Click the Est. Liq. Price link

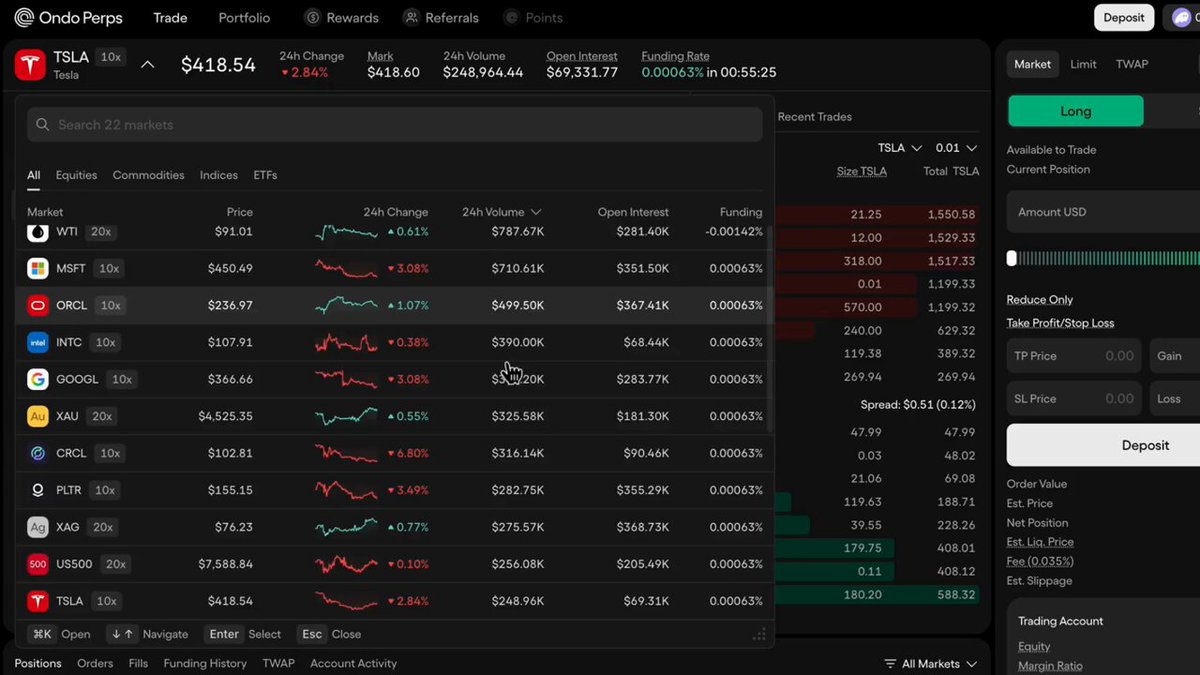1040,542
